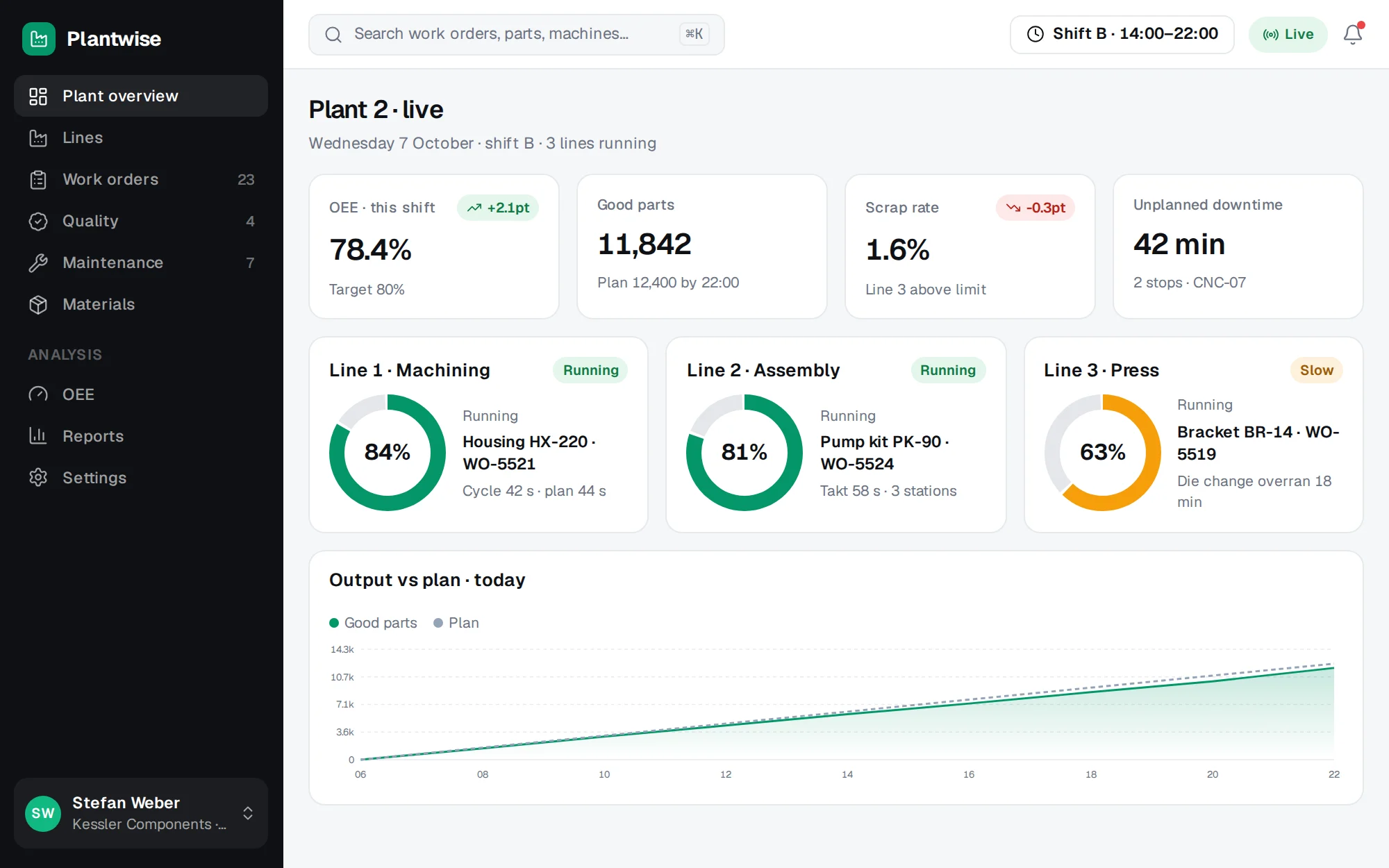Toggle Good parts series in legend
The image size is (1389, 868).
click(373, 623)
